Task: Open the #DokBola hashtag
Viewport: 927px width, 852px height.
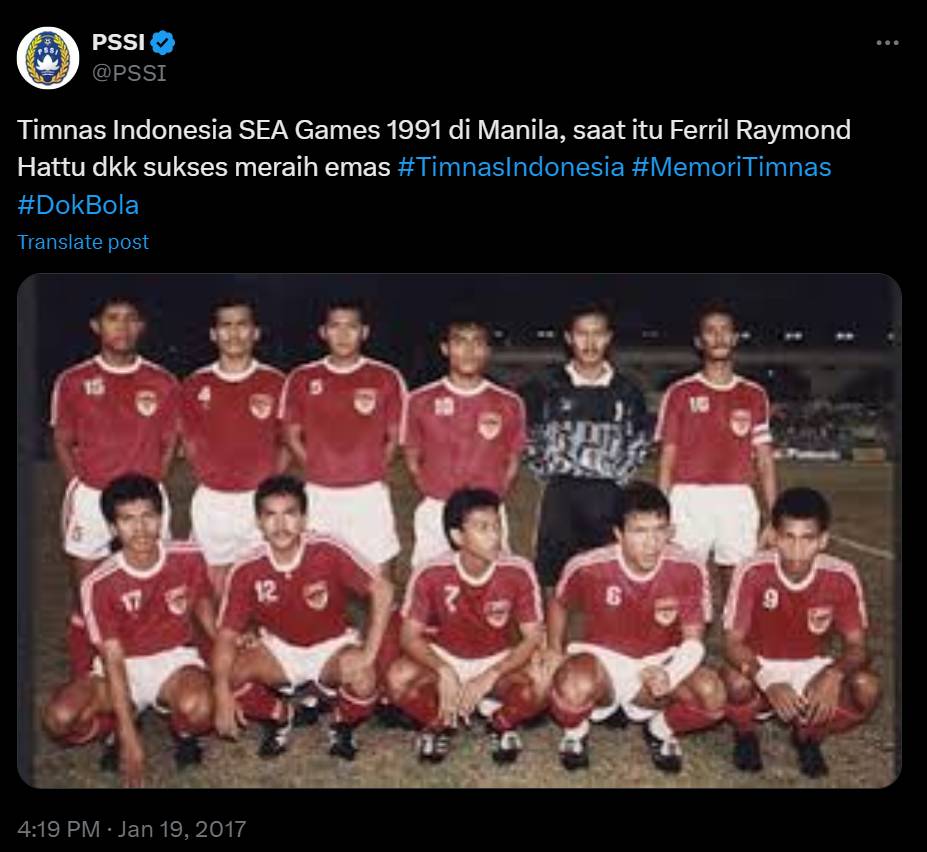Action: 78,205
